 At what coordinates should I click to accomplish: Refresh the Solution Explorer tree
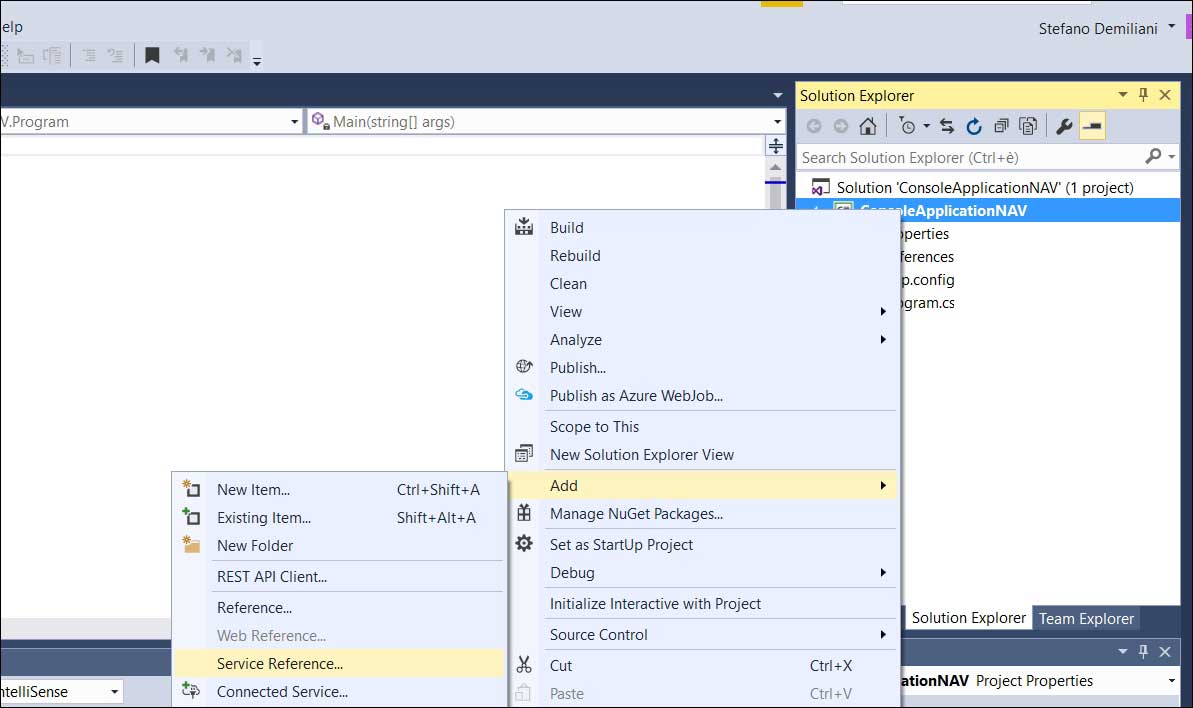pos(974,126)
